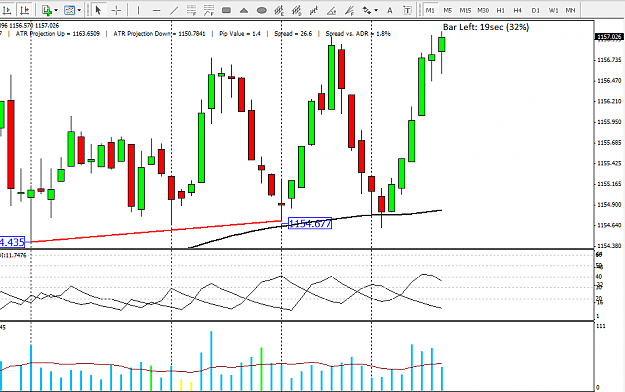Click the 1155.425 price scale label
625x392 pixels.
[x=609, y=163]
